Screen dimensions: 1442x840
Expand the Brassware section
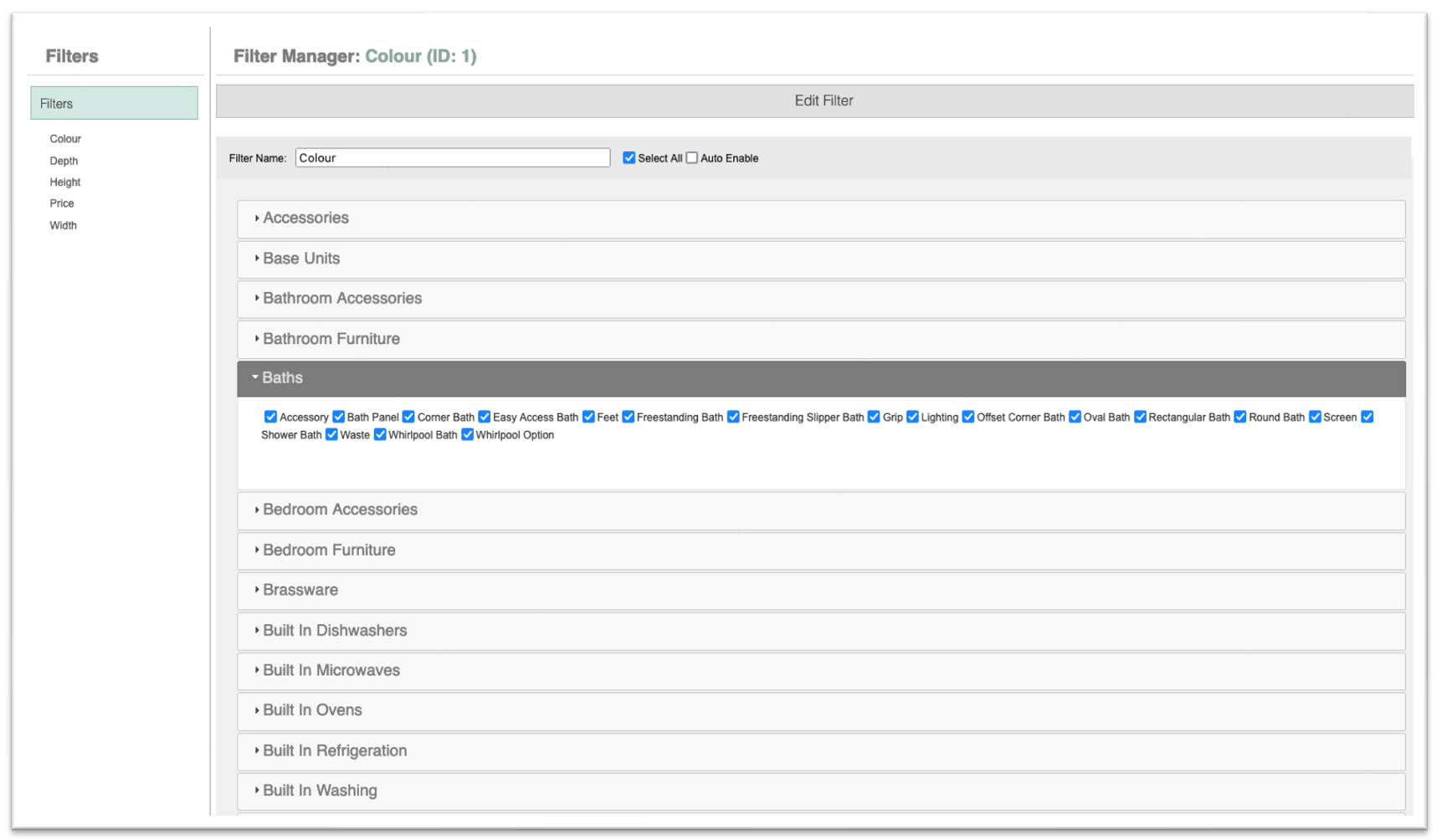(x=300, y=590)
